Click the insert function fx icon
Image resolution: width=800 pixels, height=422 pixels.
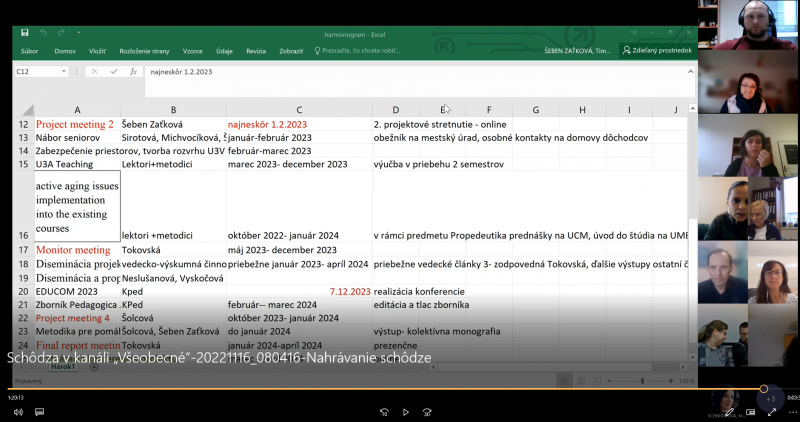133,72
